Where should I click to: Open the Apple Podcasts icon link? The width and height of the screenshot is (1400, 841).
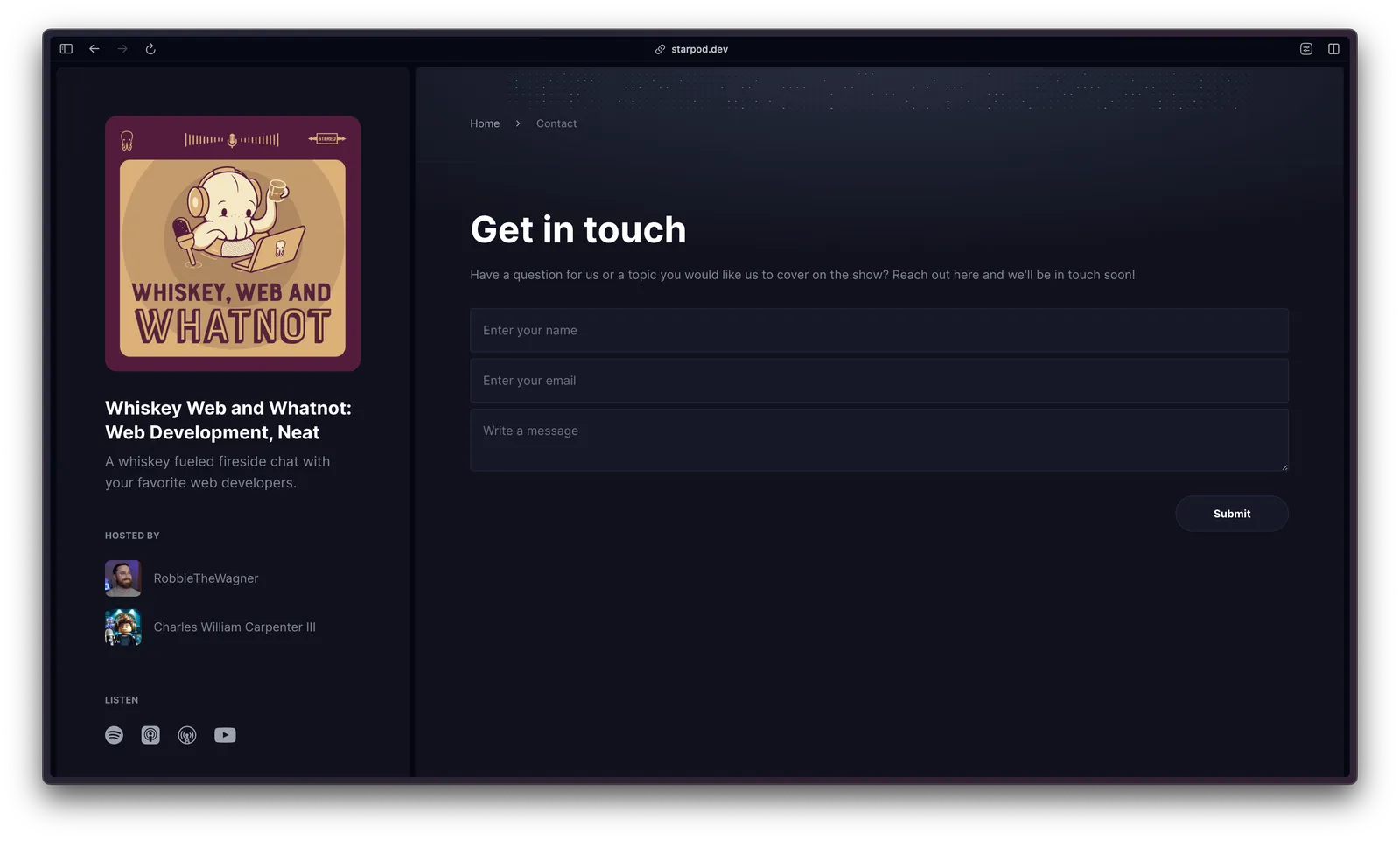click(150, 735)
